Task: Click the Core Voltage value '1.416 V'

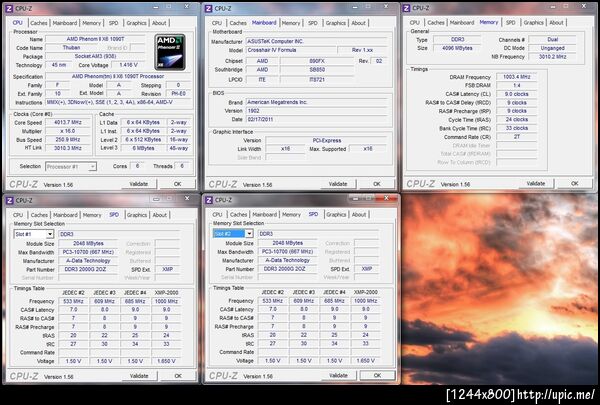Action: coord(129,65)
